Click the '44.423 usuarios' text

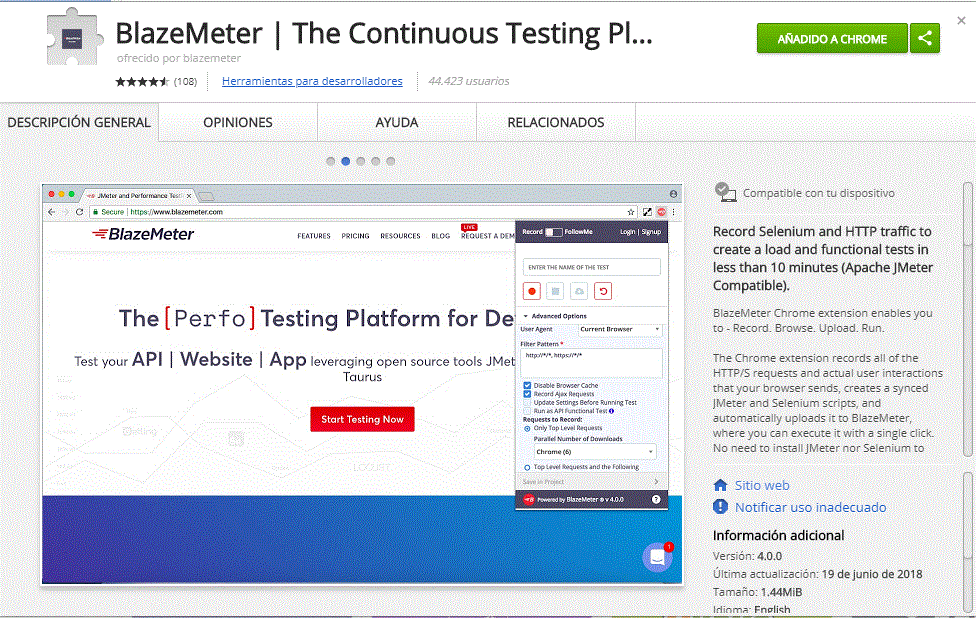(x=469, y=81)
